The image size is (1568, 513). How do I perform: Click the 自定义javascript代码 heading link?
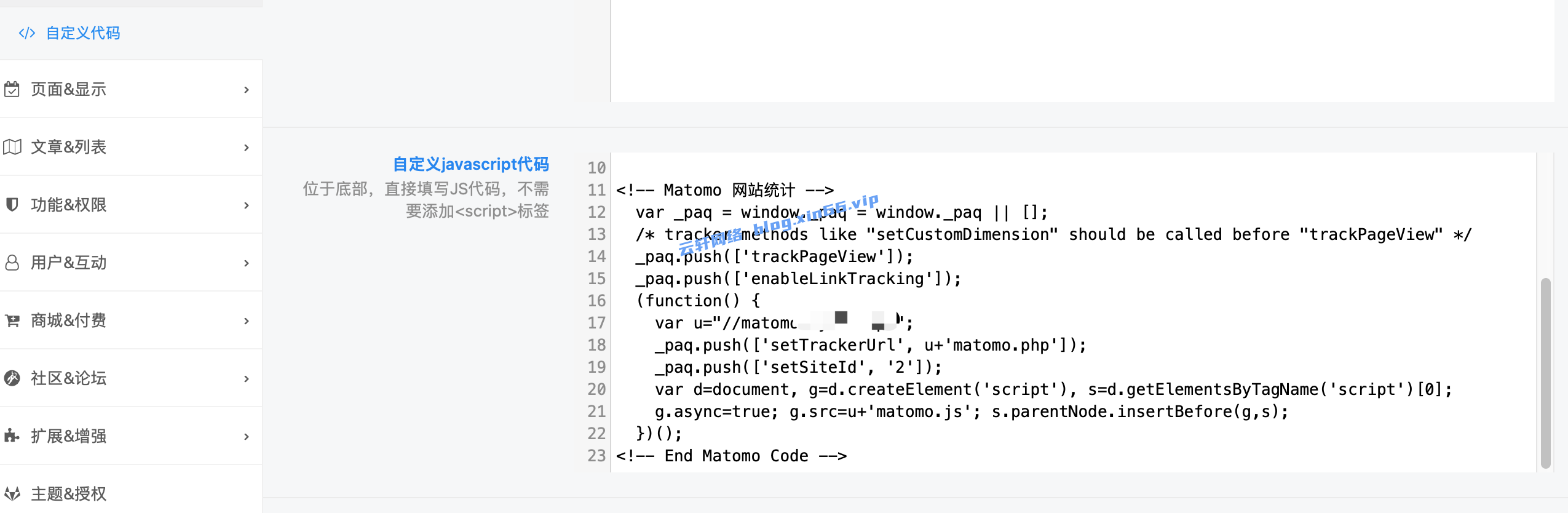(x=470, y=164)
